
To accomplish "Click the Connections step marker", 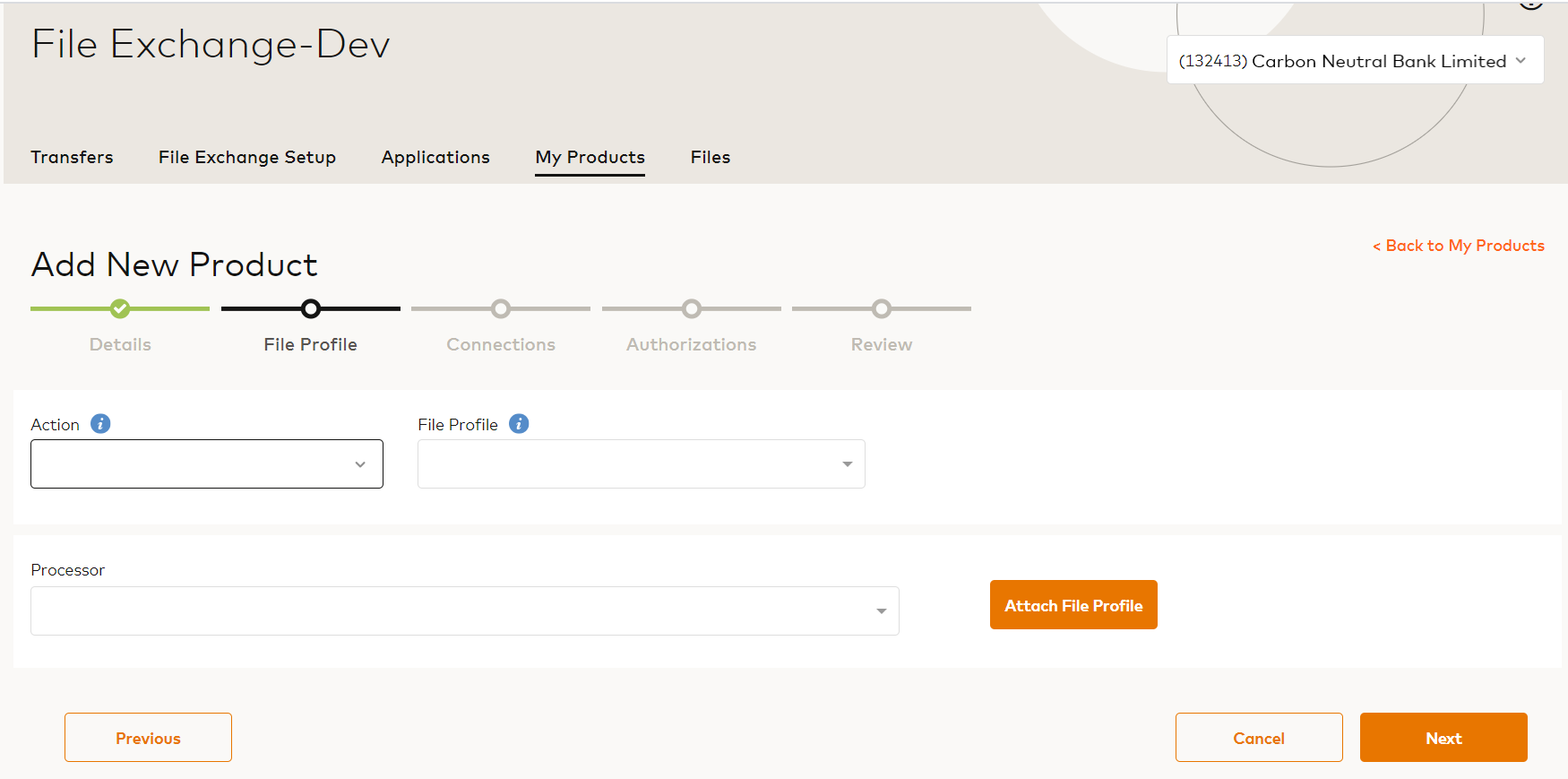I will point(501,308).
